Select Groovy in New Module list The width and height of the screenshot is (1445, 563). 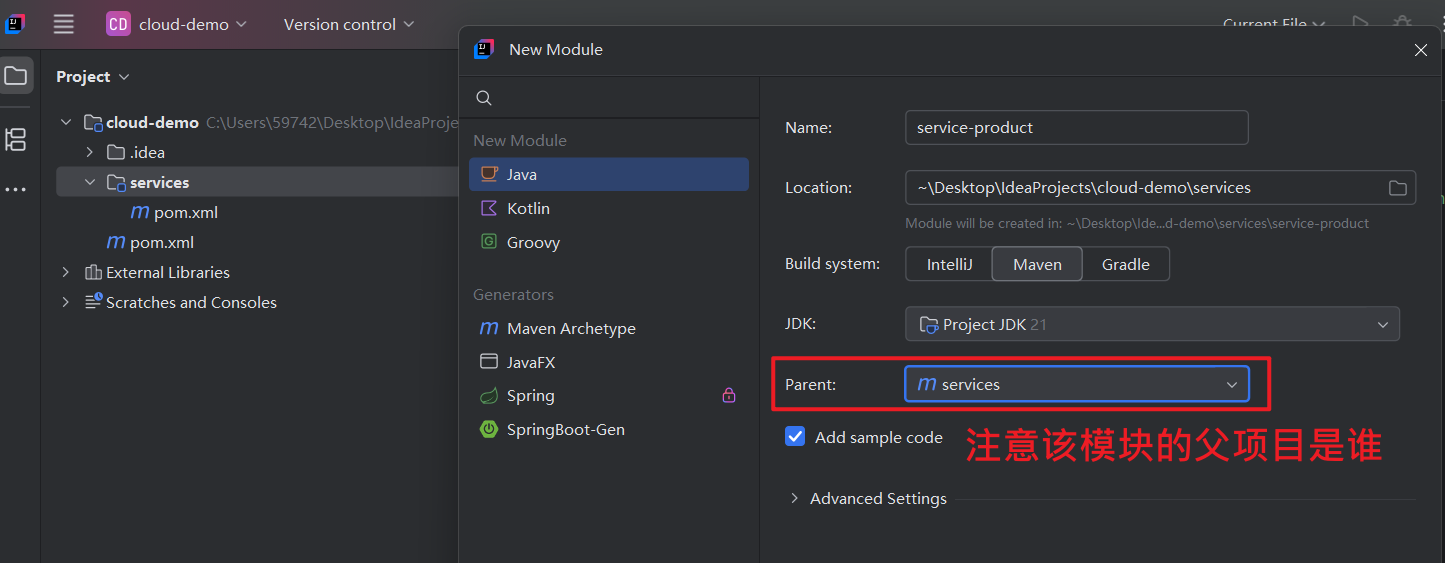pyautogui.click(x=609, y=242)
